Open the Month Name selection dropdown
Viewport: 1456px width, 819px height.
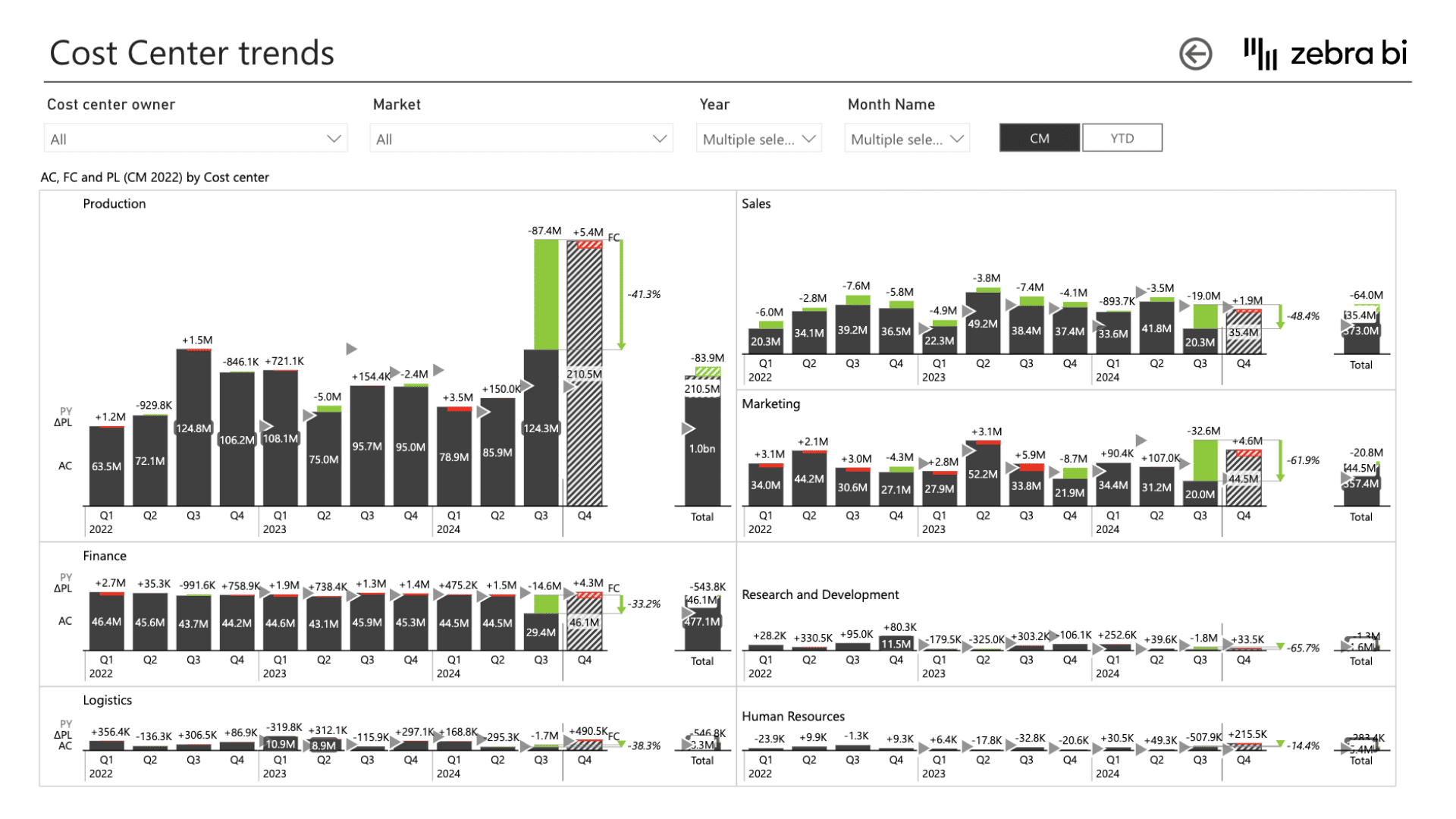coord(907,139)
